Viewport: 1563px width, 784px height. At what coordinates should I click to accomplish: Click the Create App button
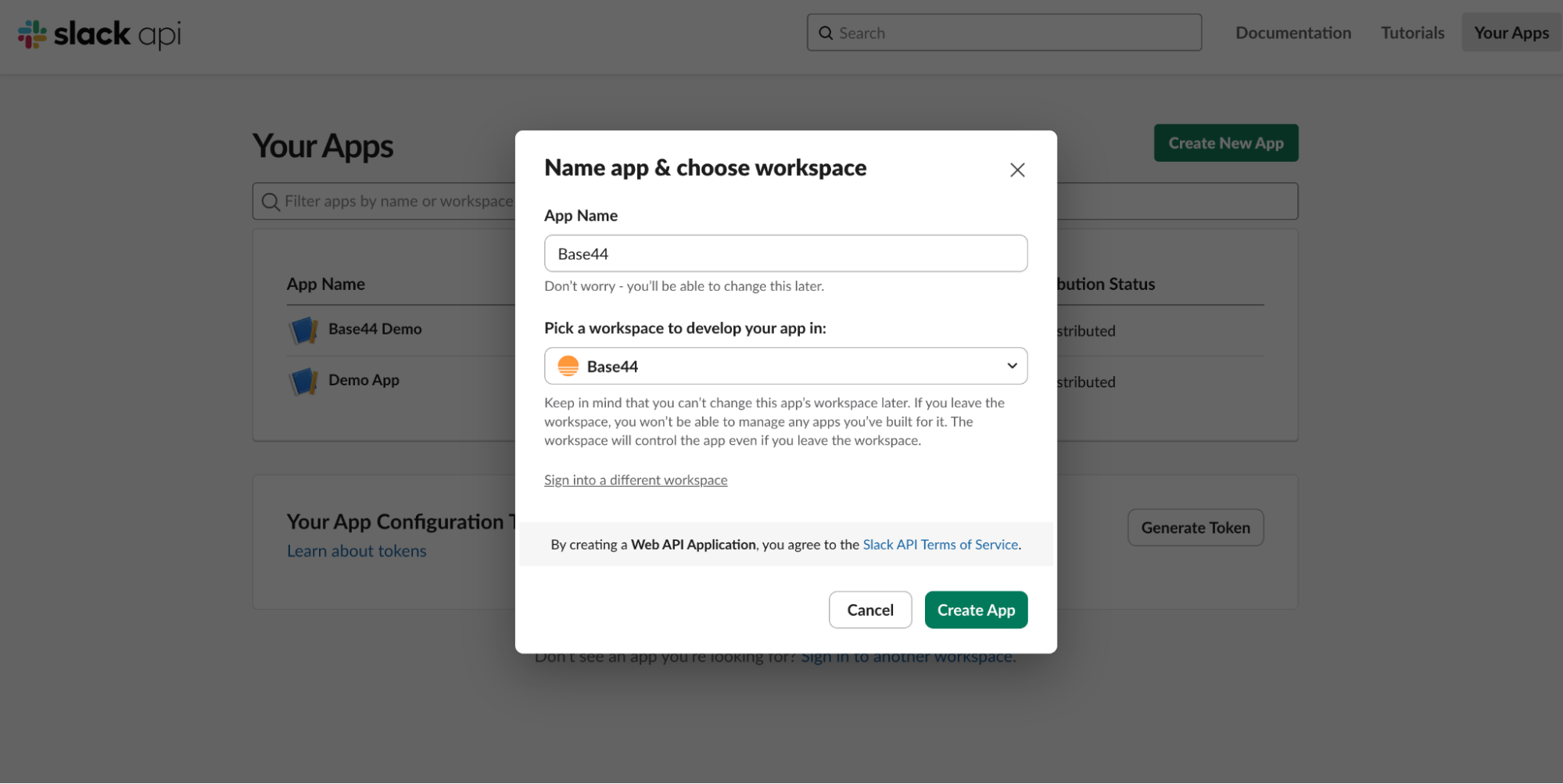point(976,610)
